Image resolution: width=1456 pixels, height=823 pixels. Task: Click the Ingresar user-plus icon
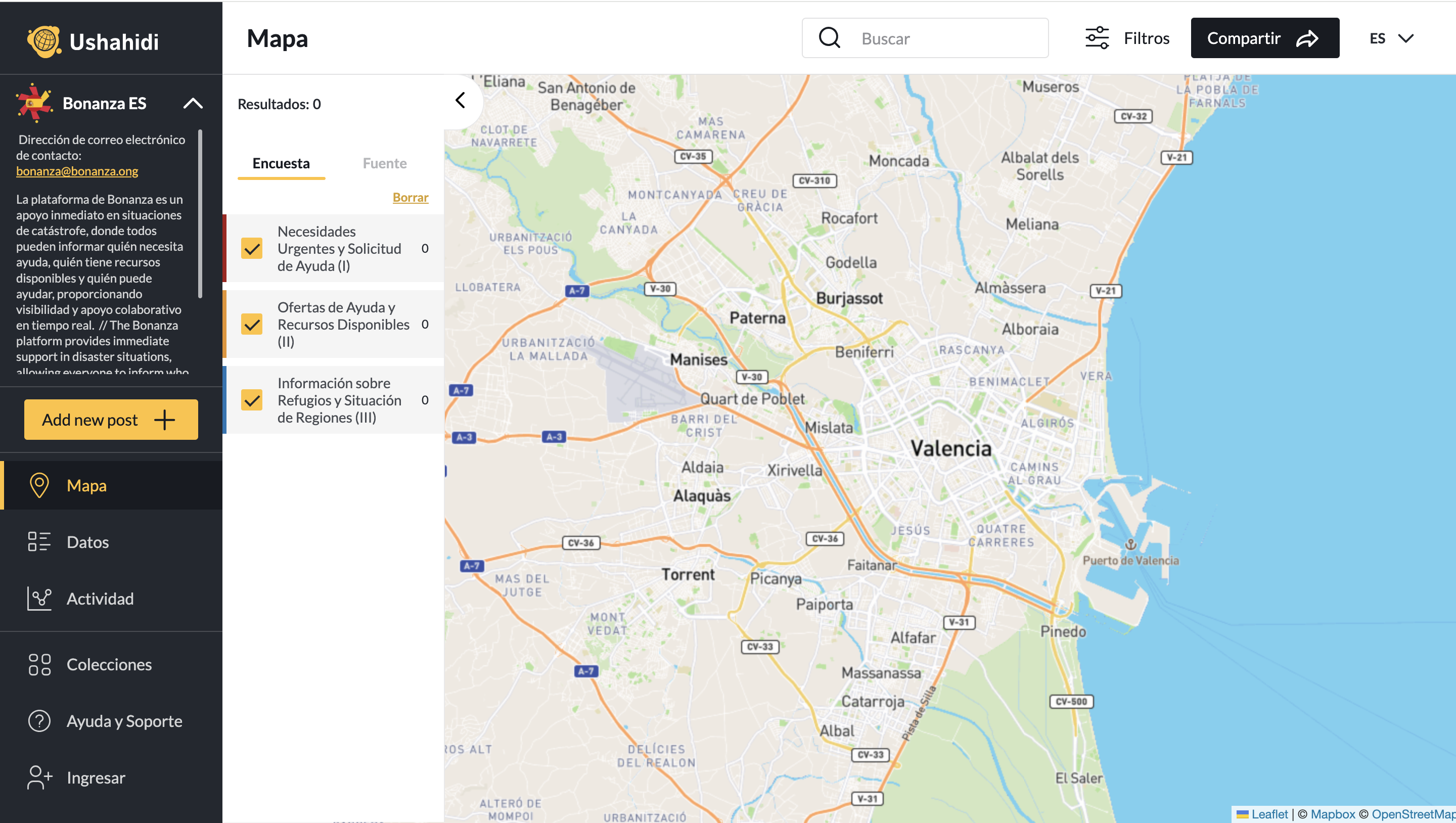coord(39,777)
